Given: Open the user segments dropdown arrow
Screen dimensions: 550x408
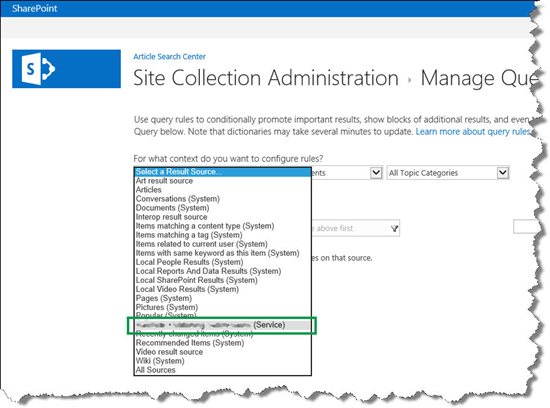Looking at the screenshot, I should (x=376, y=173).
